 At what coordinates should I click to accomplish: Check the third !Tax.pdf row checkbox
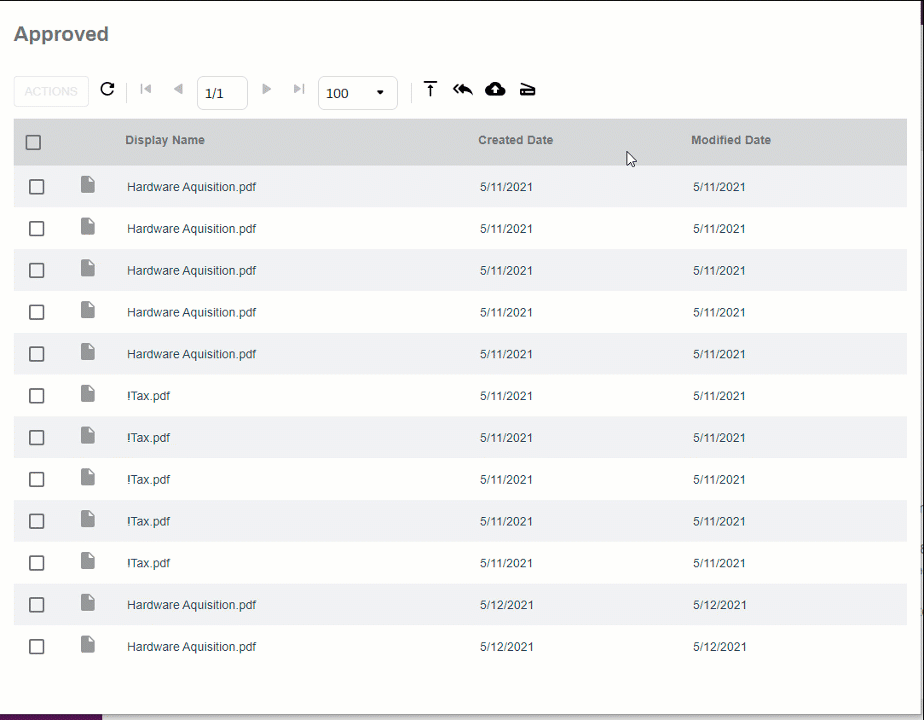[37, 480]
